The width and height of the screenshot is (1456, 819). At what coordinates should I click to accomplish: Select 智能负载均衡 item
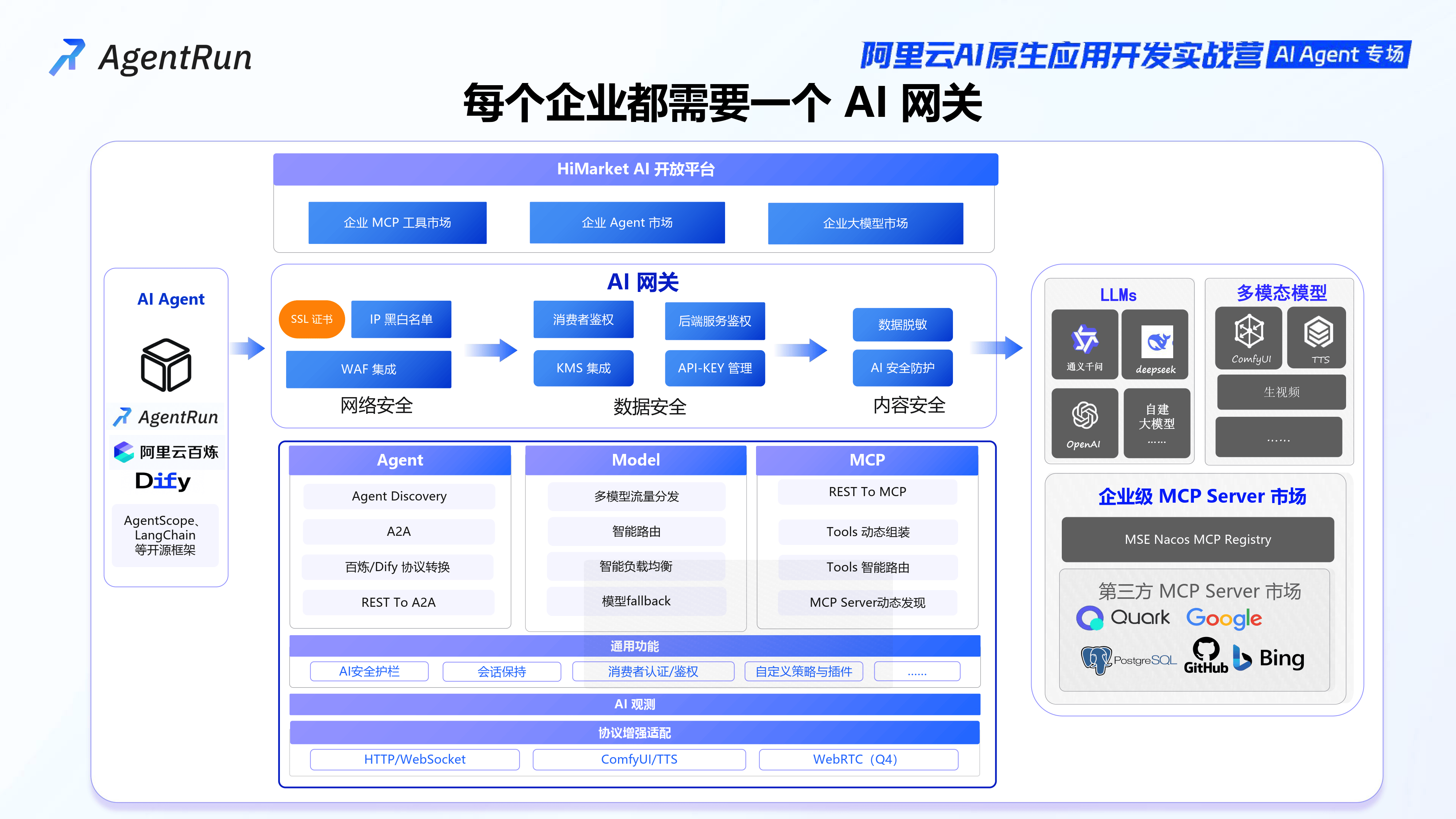point(636,566)
